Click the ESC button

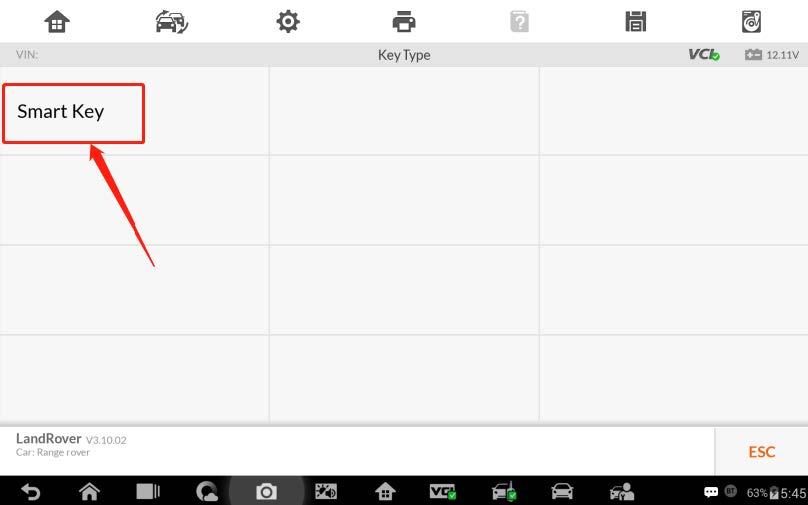(x=761, y=452)
